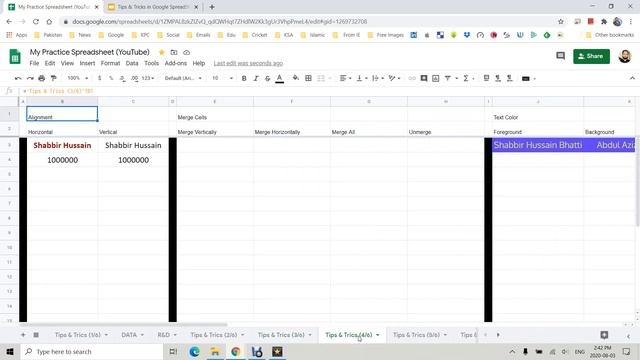This screenshot has width=640, height=360.
Task: Open the comment history icon
Action: pyautogui.click(x=560, y=56)
